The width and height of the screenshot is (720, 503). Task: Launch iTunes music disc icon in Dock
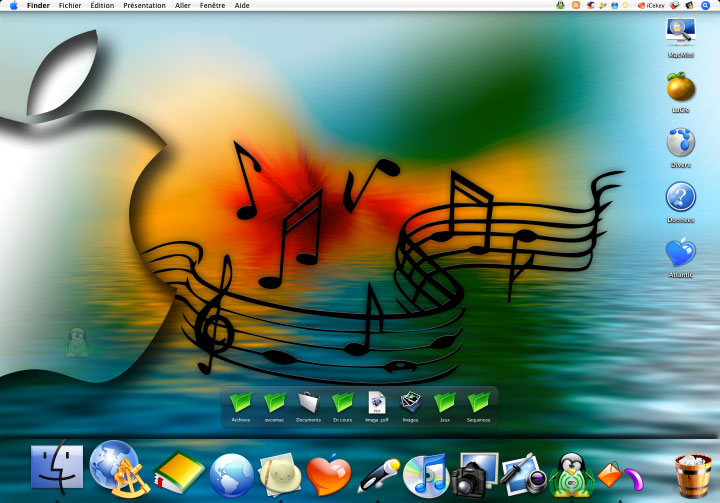pos(425,475)
